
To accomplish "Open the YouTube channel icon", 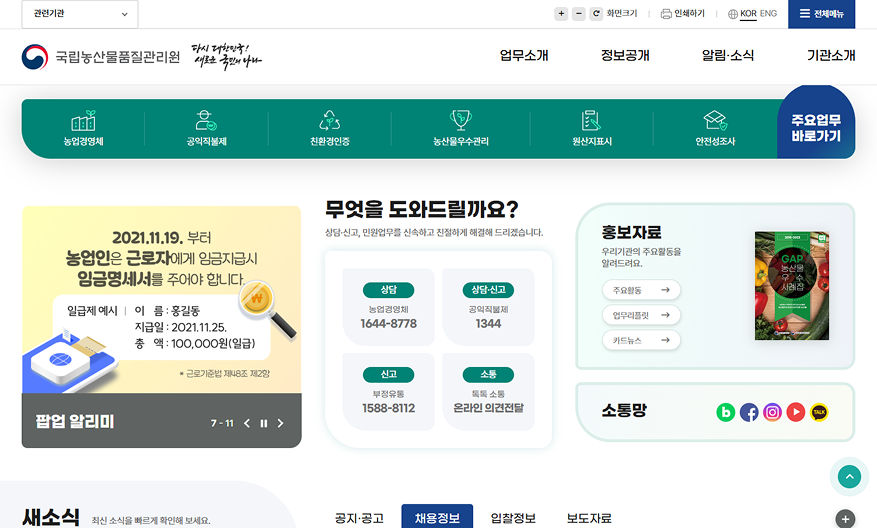I will [796, 412].
